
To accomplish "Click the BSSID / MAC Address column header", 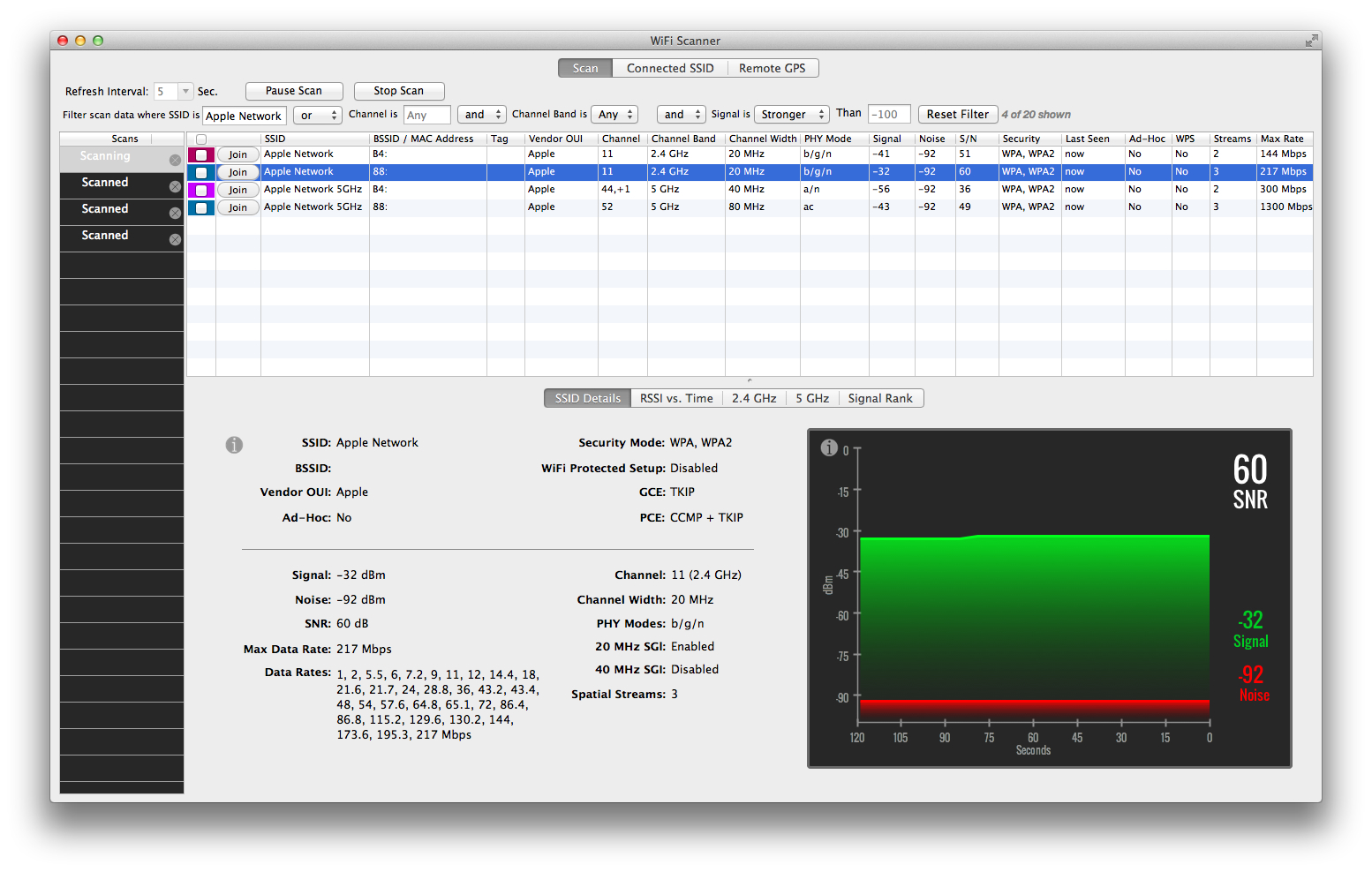I will click(x=428, y=139).
